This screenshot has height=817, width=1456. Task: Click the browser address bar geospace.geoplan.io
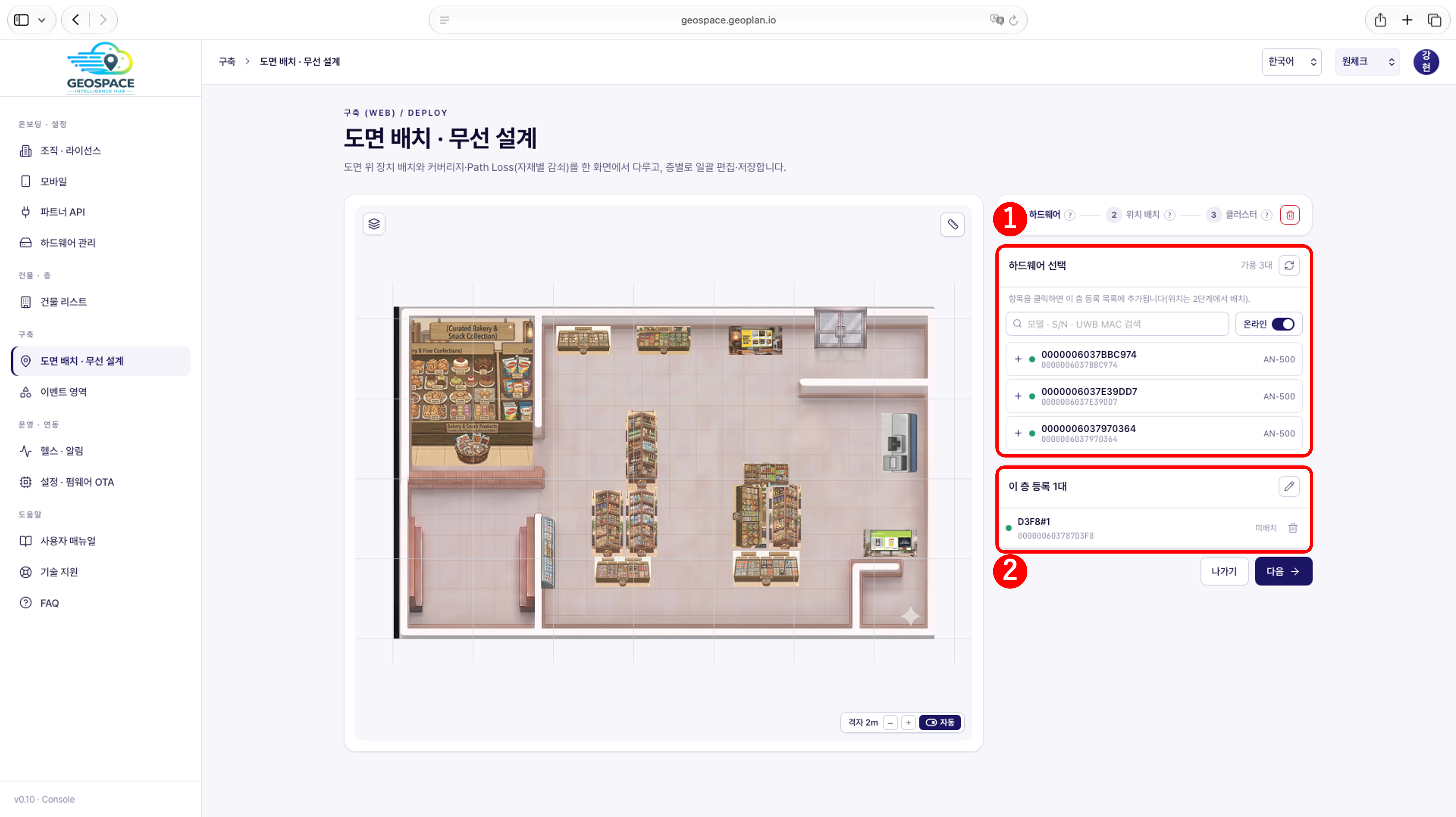coord(728,20)
